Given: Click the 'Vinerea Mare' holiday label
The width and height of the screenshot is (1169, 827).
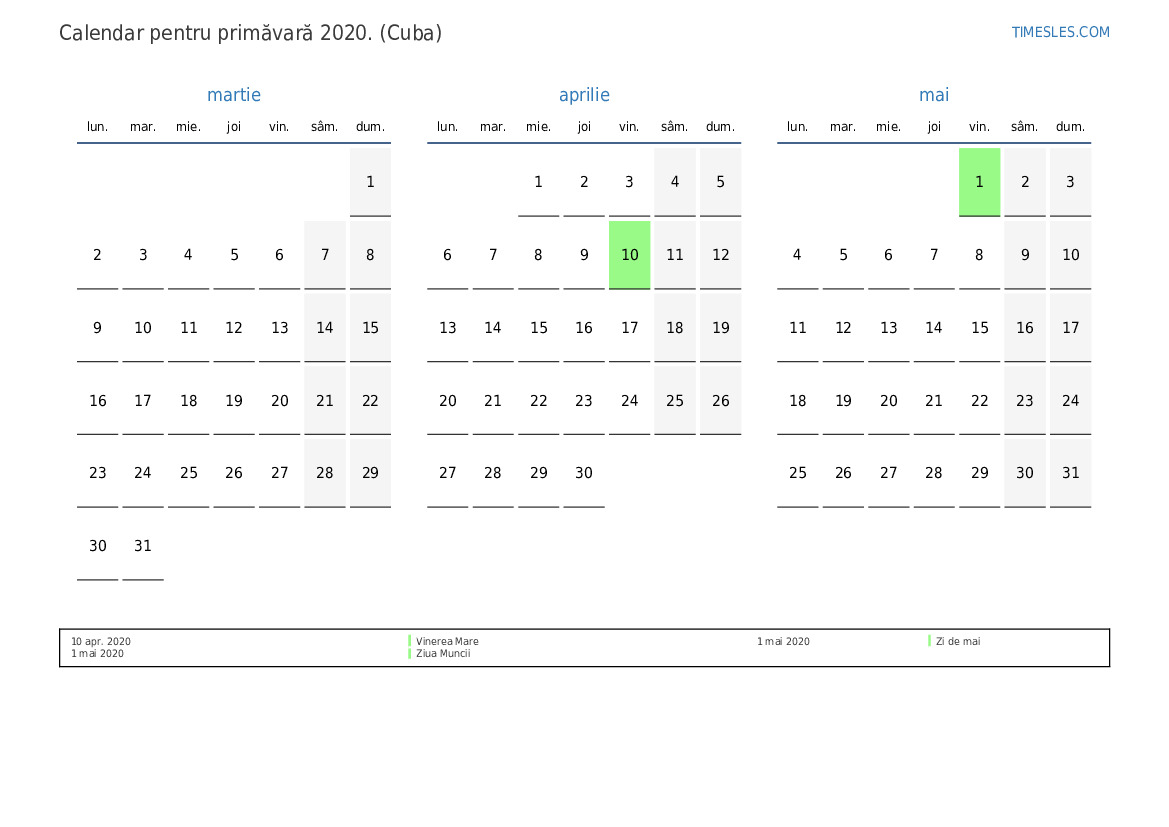Looking at the screenshot, I should tap(447, 641).
